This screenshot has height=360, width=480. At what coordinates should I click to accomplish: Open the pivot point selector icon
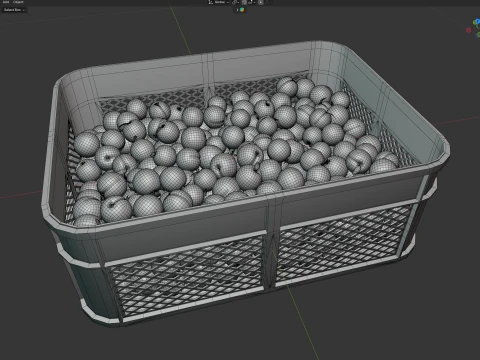[x=236, y=2]
